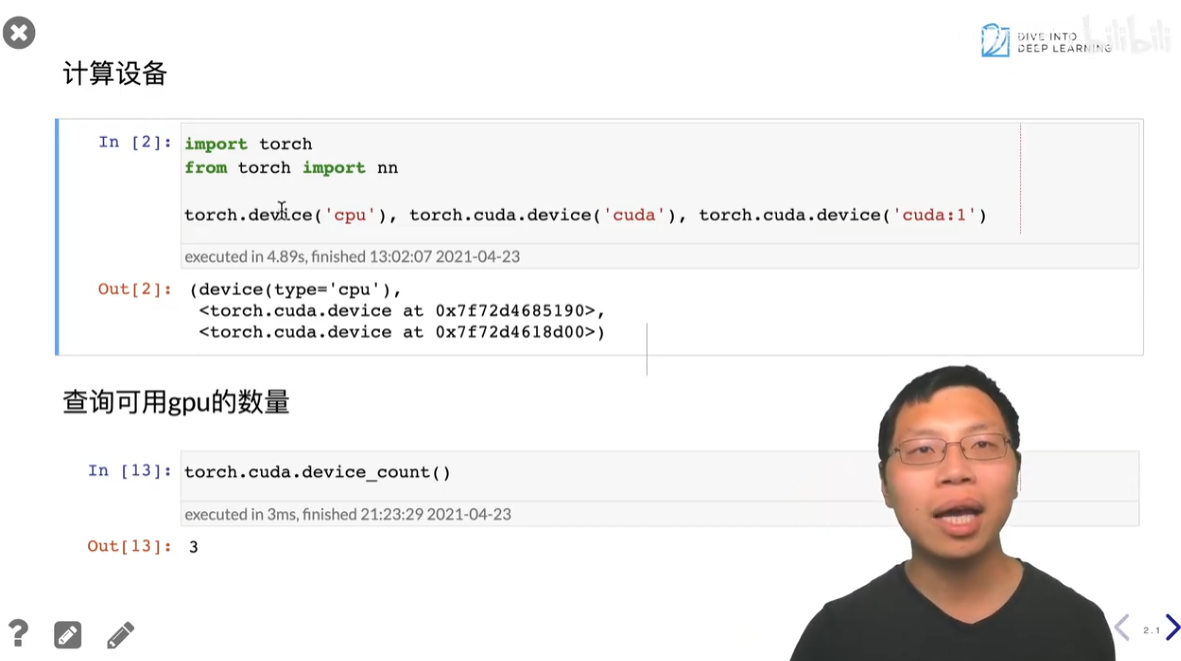Activate the pencil drawing tool
The image size is (1181, 661).
point(121,635)
